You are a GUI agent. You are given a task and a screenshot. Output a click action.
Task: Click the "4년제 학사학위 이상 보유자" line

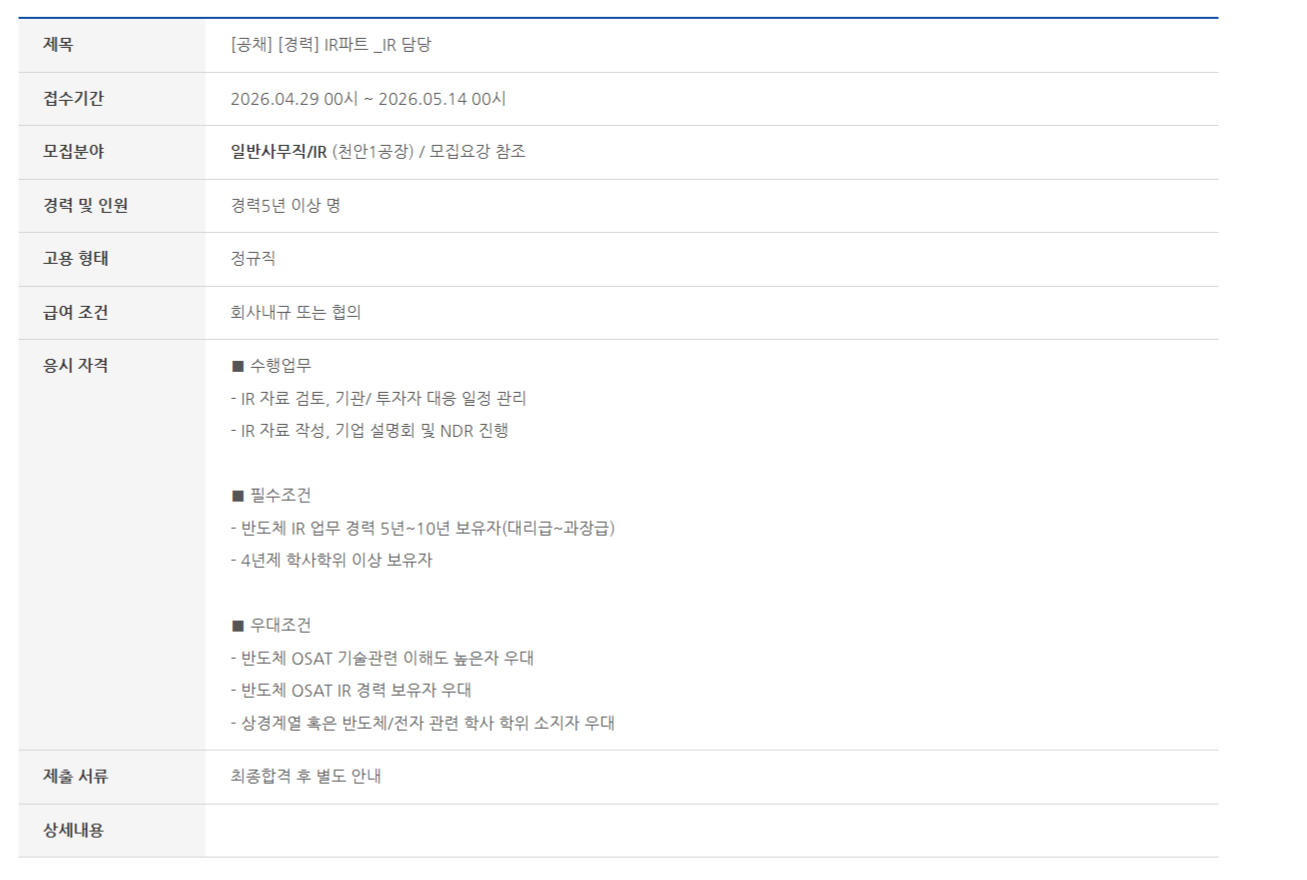pos(331,561)
